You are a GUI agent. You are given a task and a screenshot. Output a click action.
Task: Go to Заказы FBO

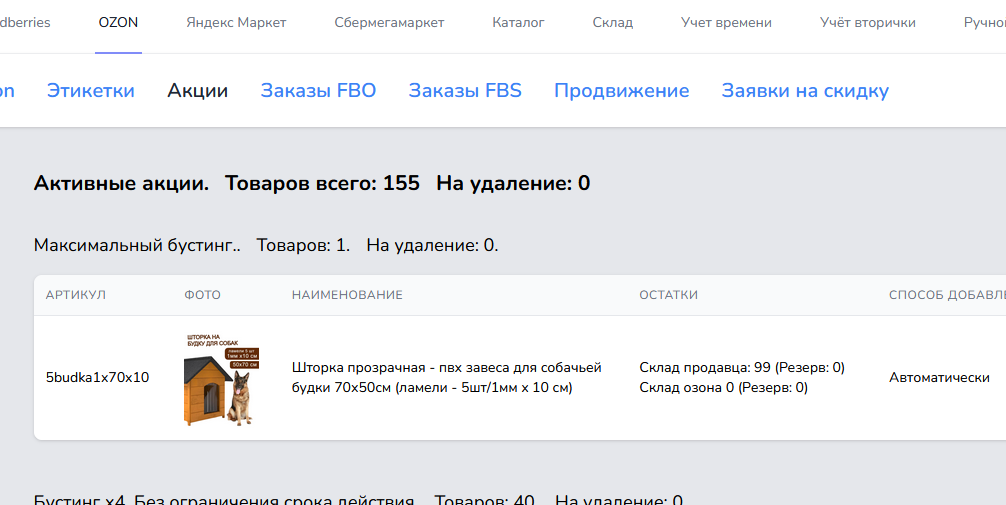coord(318,90)
